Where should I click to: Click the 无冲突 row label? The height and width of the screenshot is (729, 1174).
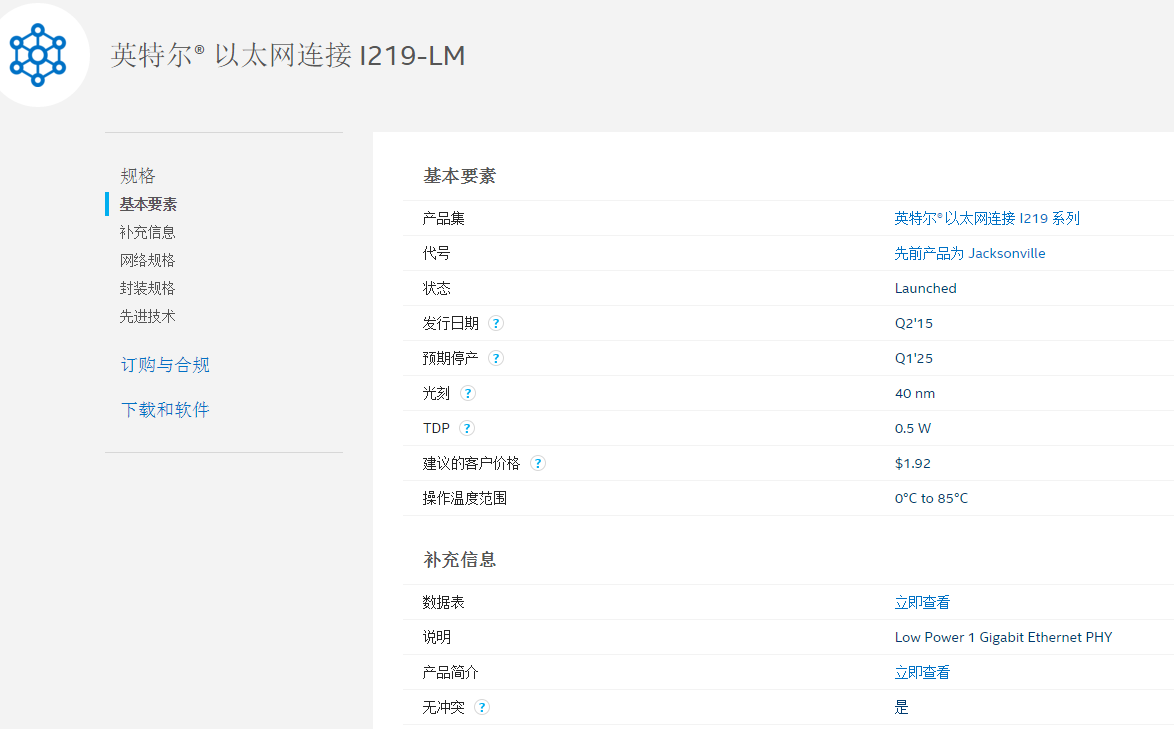(443, 707)
